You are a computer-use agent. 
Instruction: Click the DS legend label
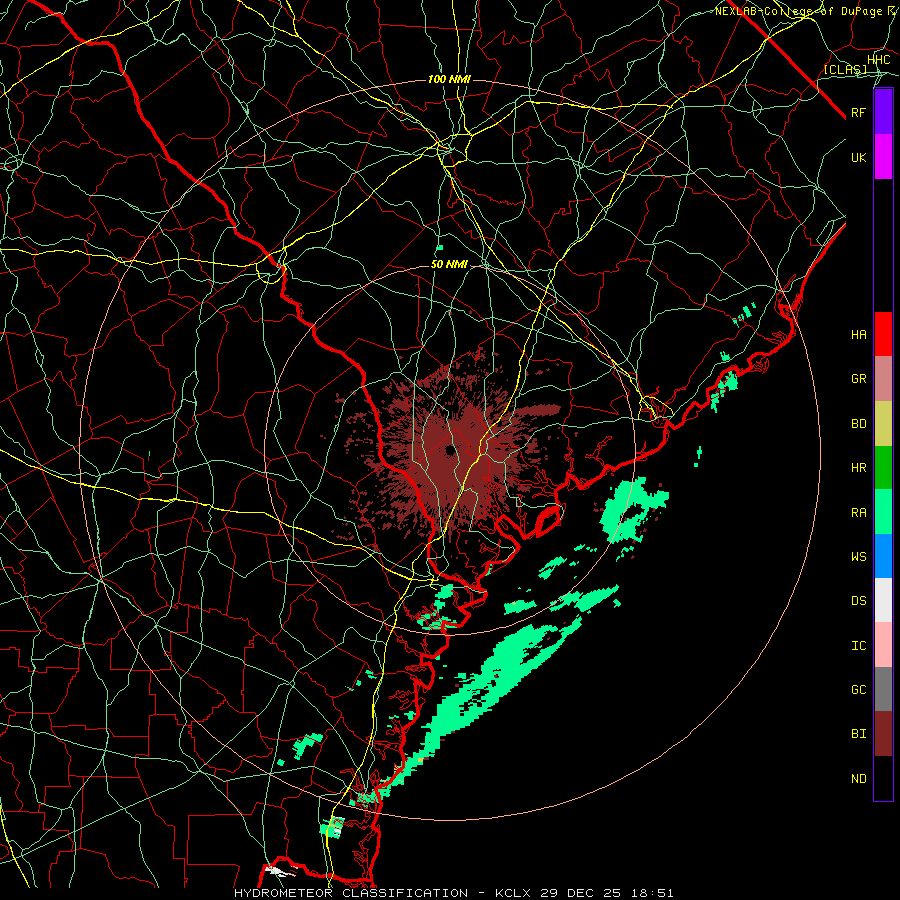point(859,601)
